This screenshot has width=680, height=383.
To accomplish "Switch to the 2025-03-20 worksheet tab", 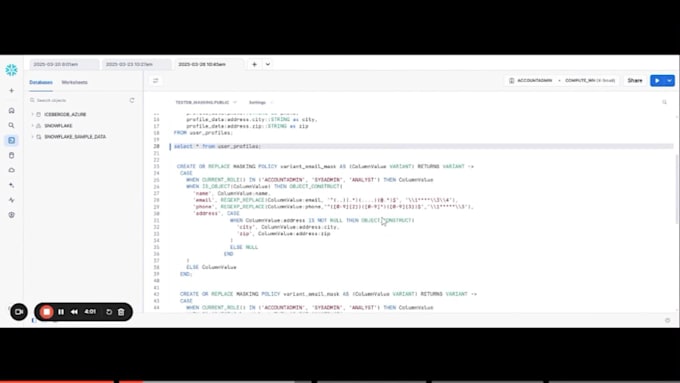I will click(x=64, y=64).
